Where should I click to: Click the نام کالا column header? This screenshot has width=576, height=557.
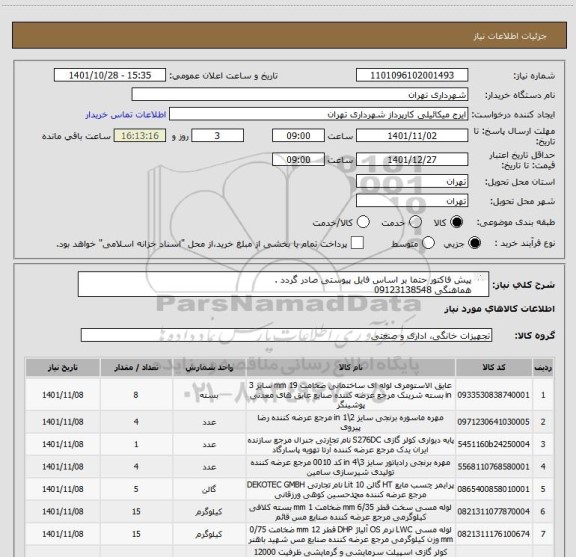click(351, 367)
